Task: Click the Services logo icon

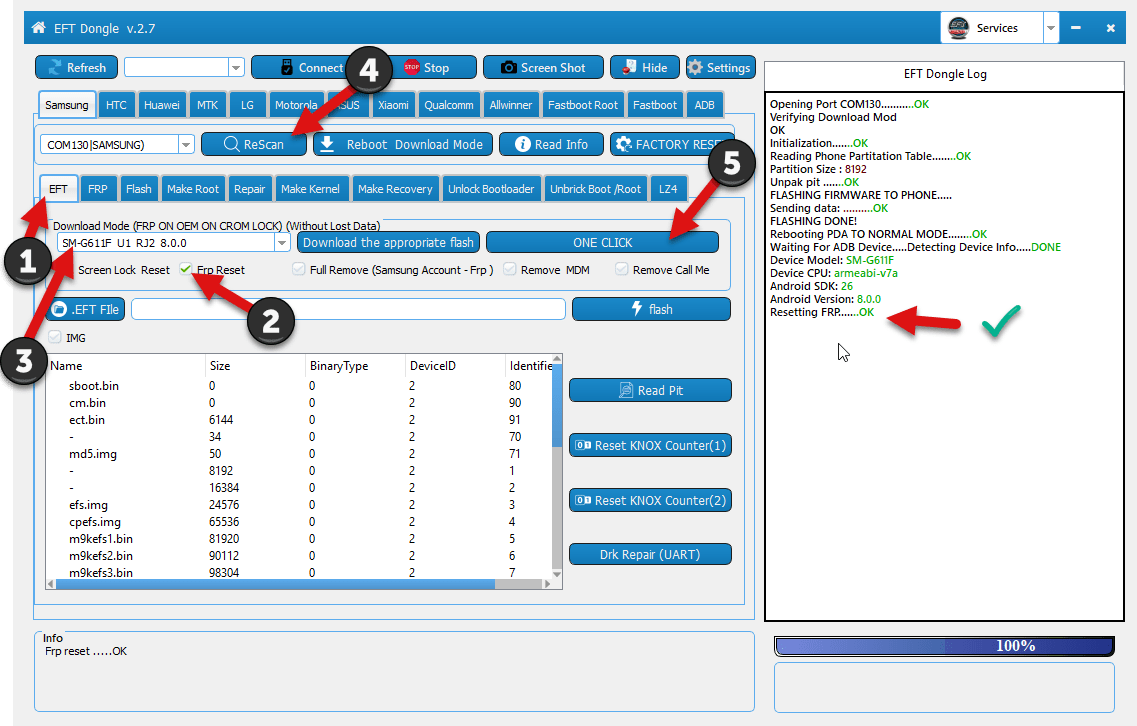Action: (959, 28)
